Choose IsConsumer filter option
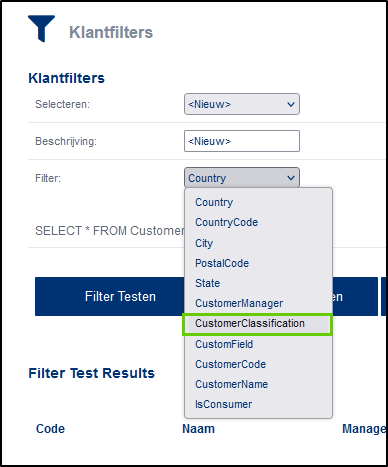 223,404
